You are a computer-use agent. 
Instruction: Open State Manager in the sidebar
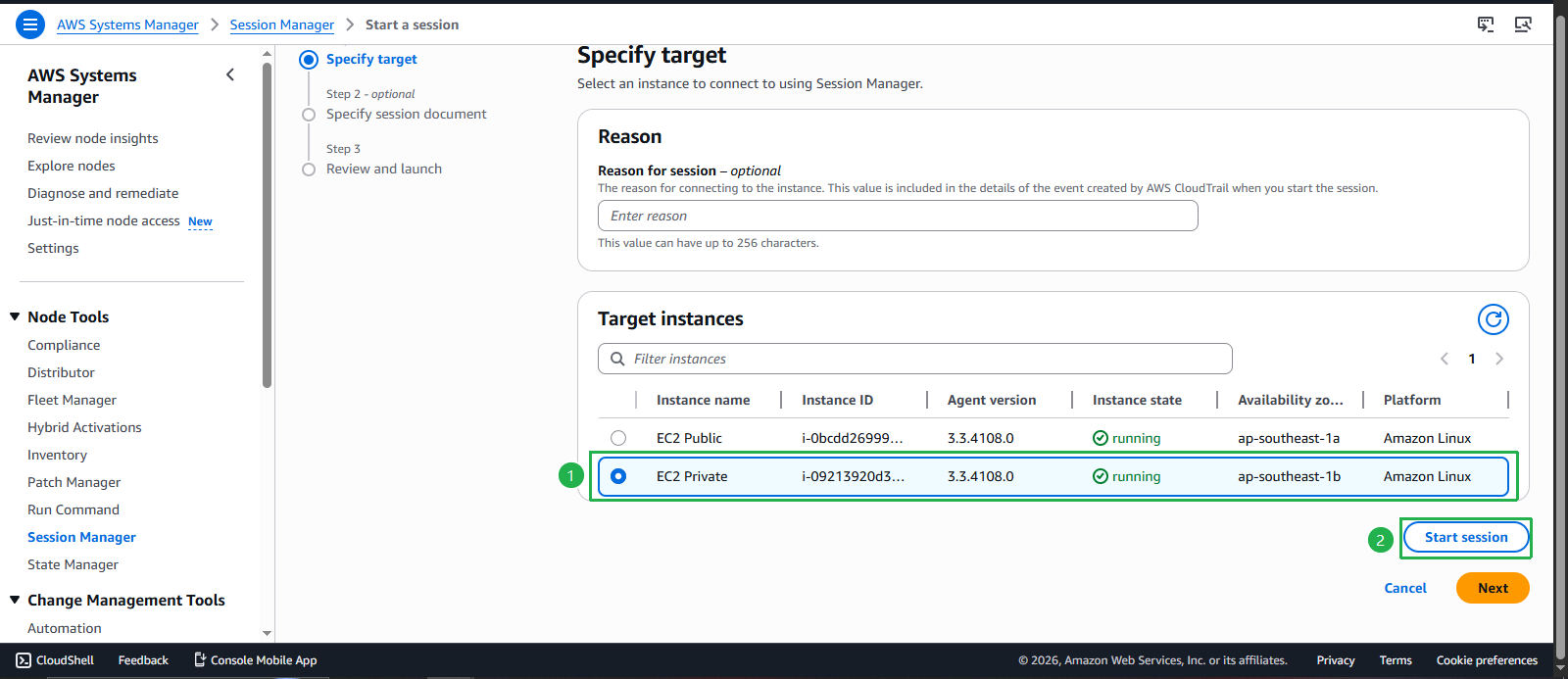point(73,564)
